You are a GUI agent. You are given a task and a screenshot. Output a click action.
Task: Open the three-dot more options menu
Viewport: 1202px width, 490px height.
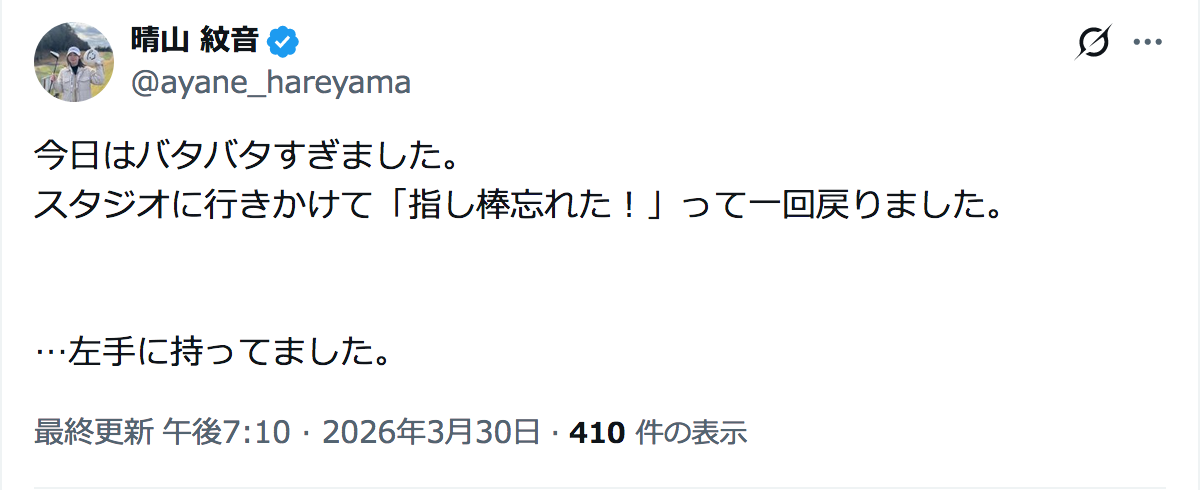tap(1146, 43)
